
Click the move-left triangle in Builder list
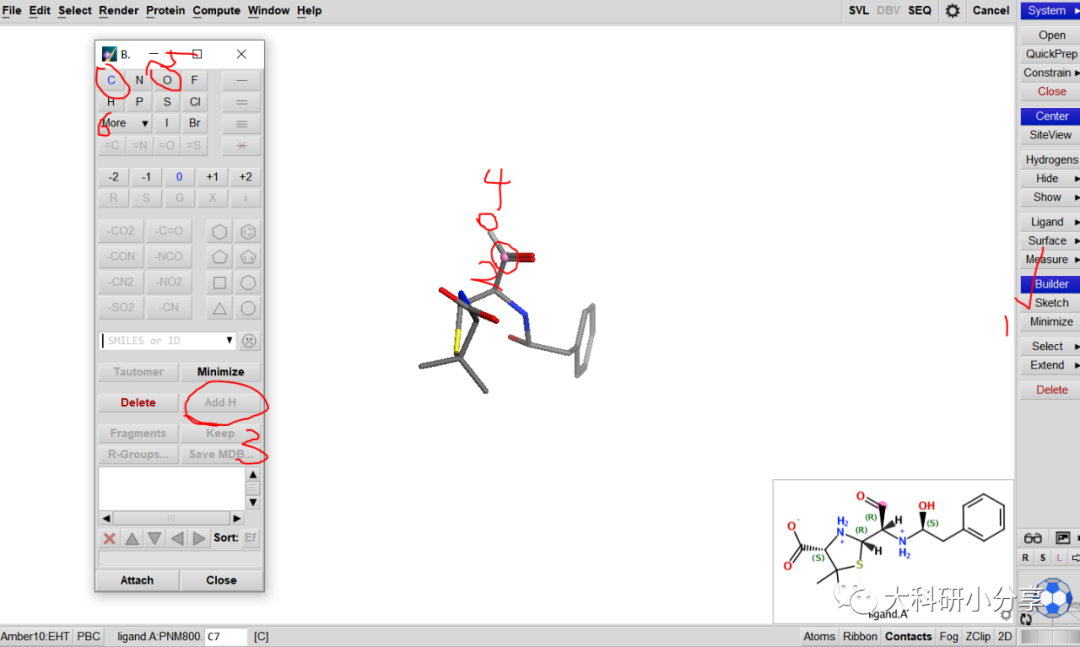[x=177, y=538]
